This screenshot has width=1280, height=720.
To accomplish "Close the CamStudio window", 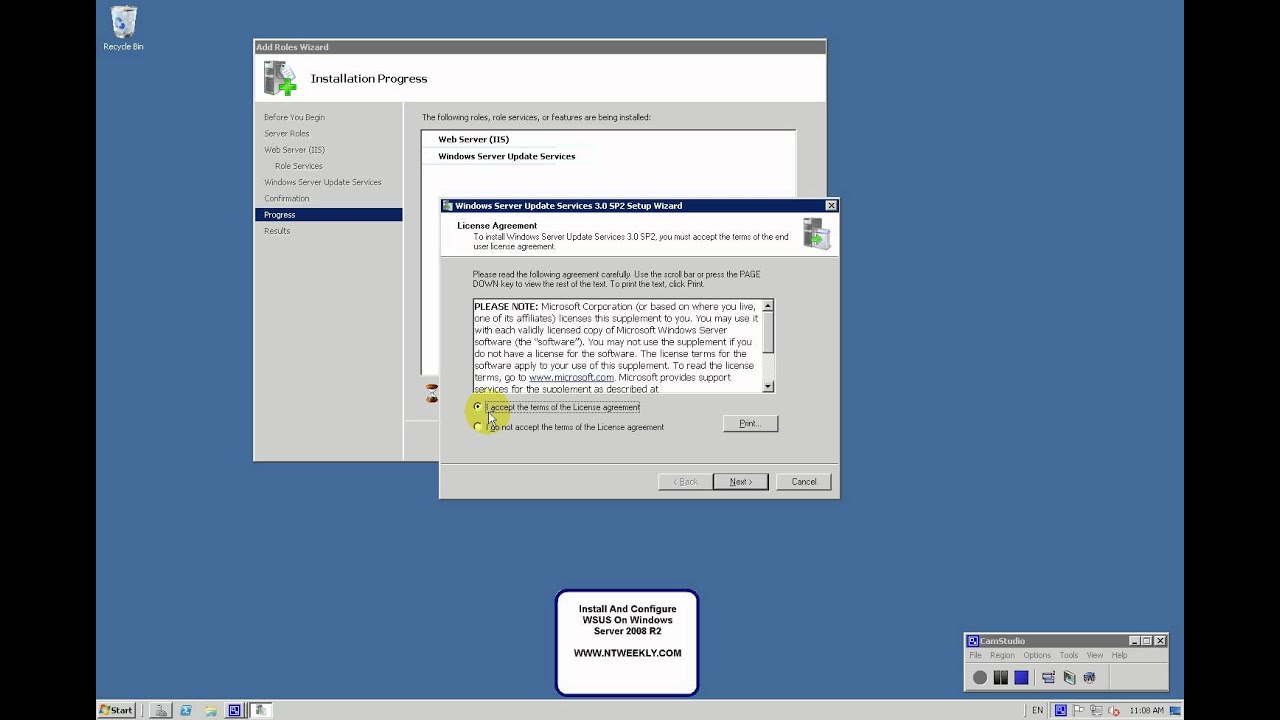I will coord(1160,641).
